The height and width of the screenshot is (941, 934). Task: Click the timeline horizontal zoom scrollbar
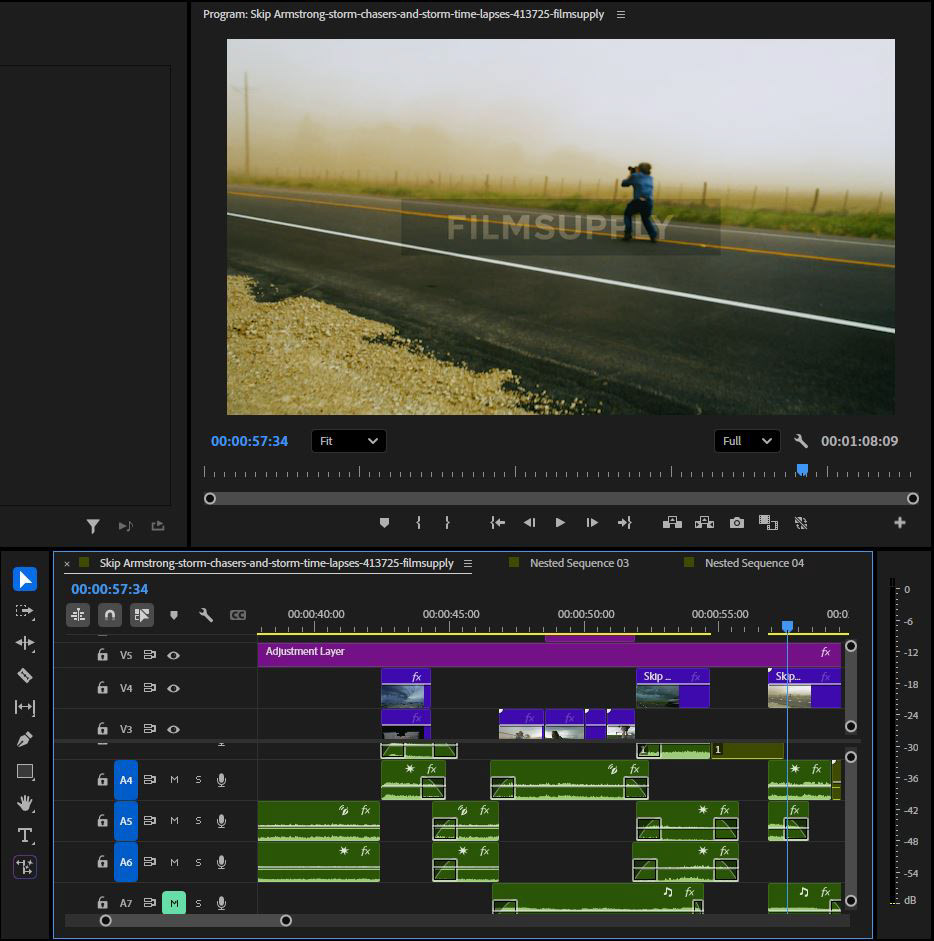[196, 920]
